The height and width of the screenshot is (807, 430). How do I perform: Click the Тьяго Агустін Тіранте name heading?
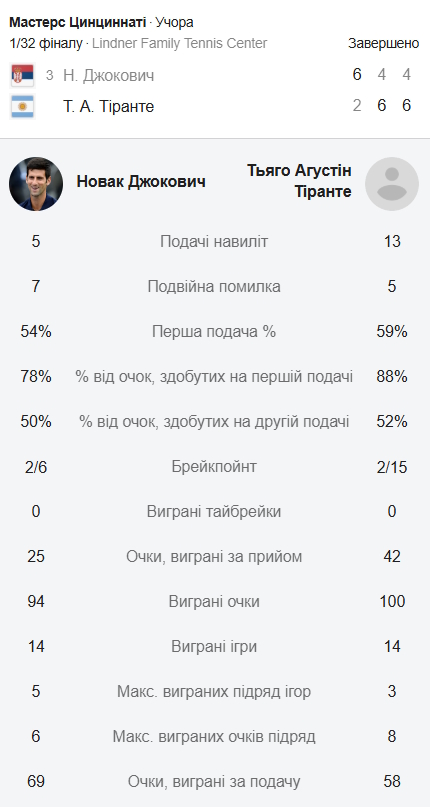[x=299, y=181]
